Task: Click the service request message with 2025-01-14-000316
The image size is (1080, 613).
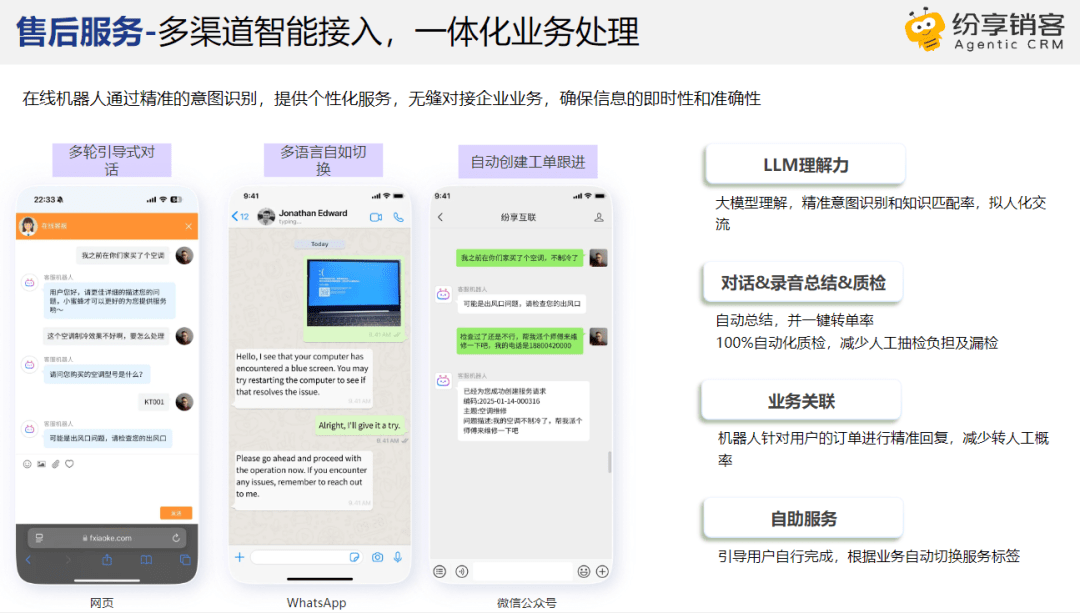Action: [x=523, y=411]
